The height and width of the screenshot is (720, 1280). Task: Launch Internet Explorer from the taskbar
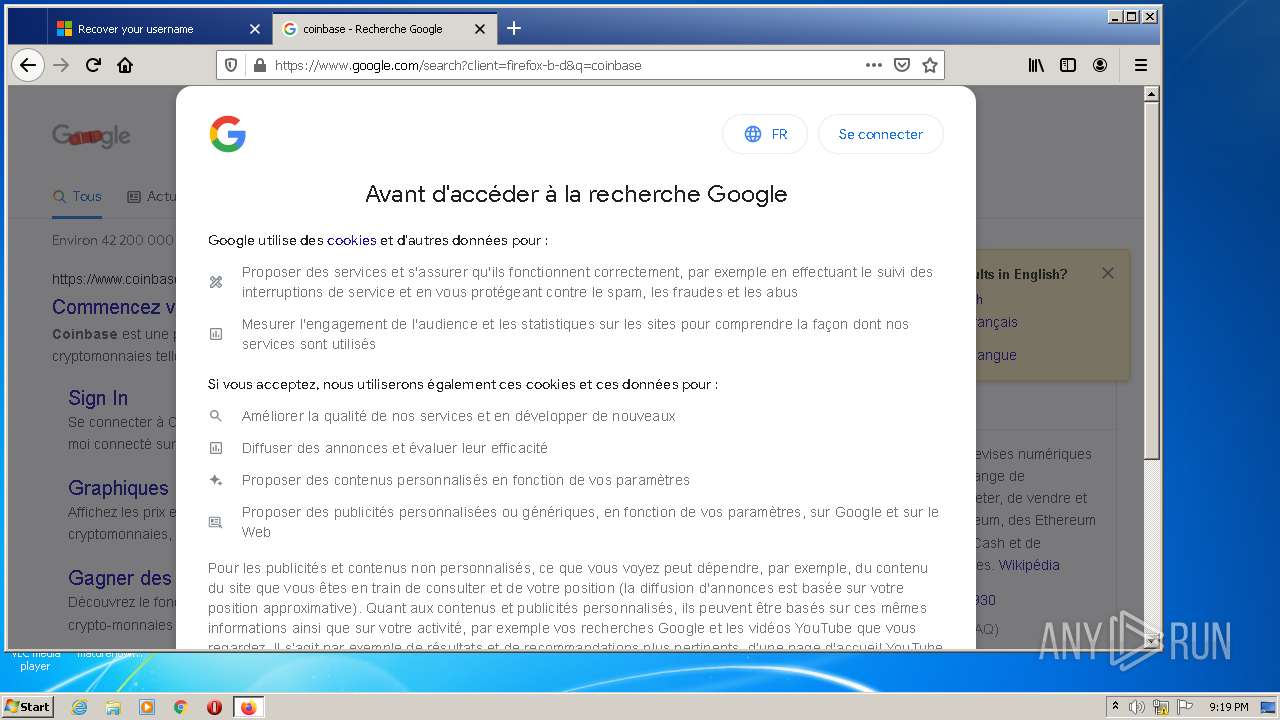[79, 707]
